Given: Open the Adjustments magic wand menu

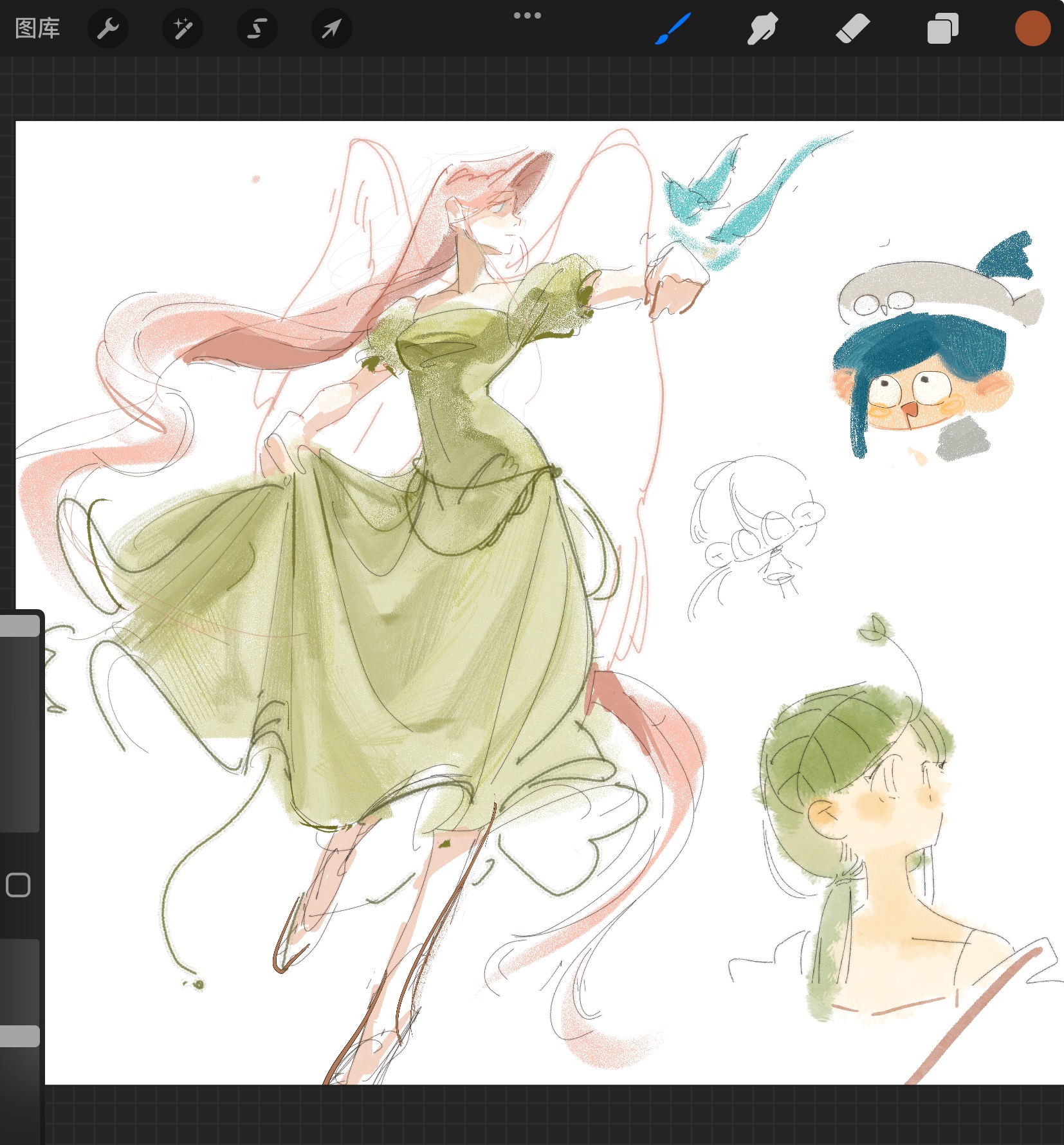Looking at the screenshot, I should point(183,28).
